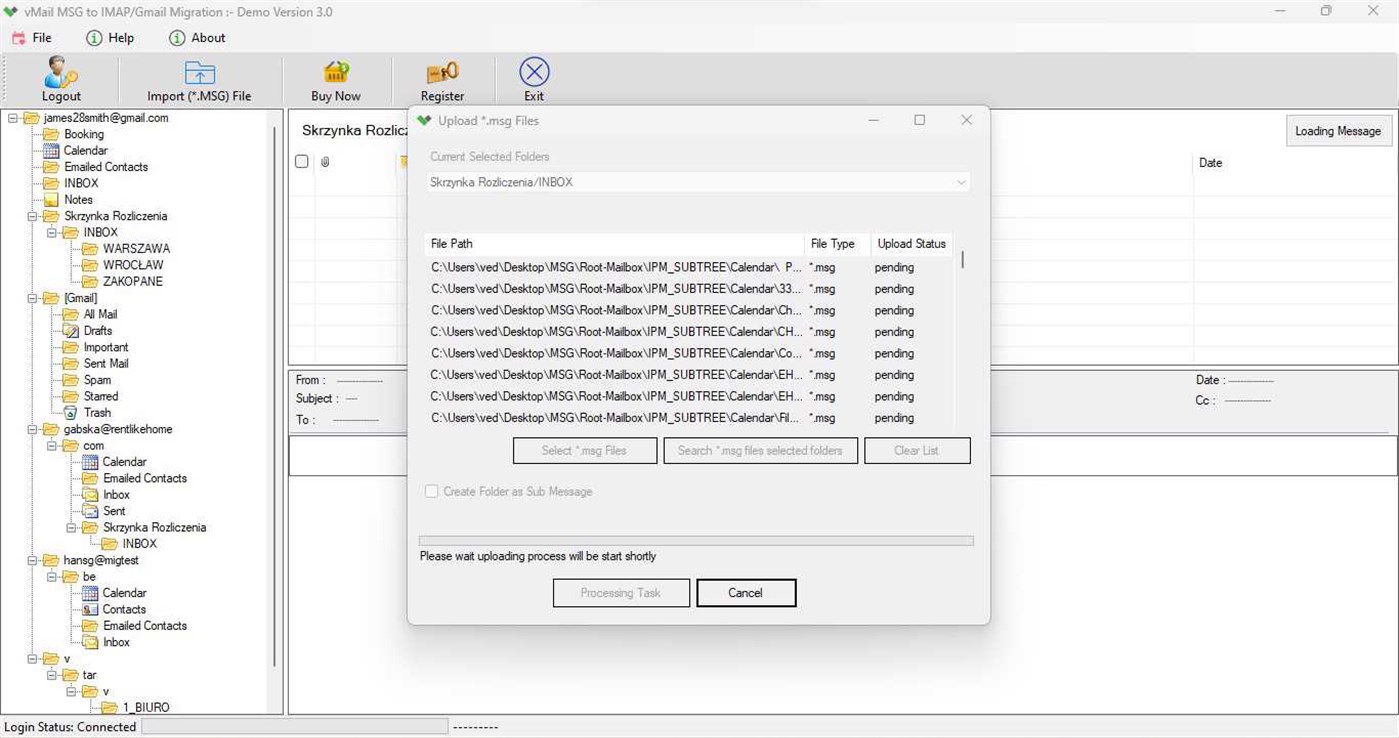This screenshot has width=1399, height=738.
Task: Open Import (*.MSG) File tool
Action: pos(199,80)
